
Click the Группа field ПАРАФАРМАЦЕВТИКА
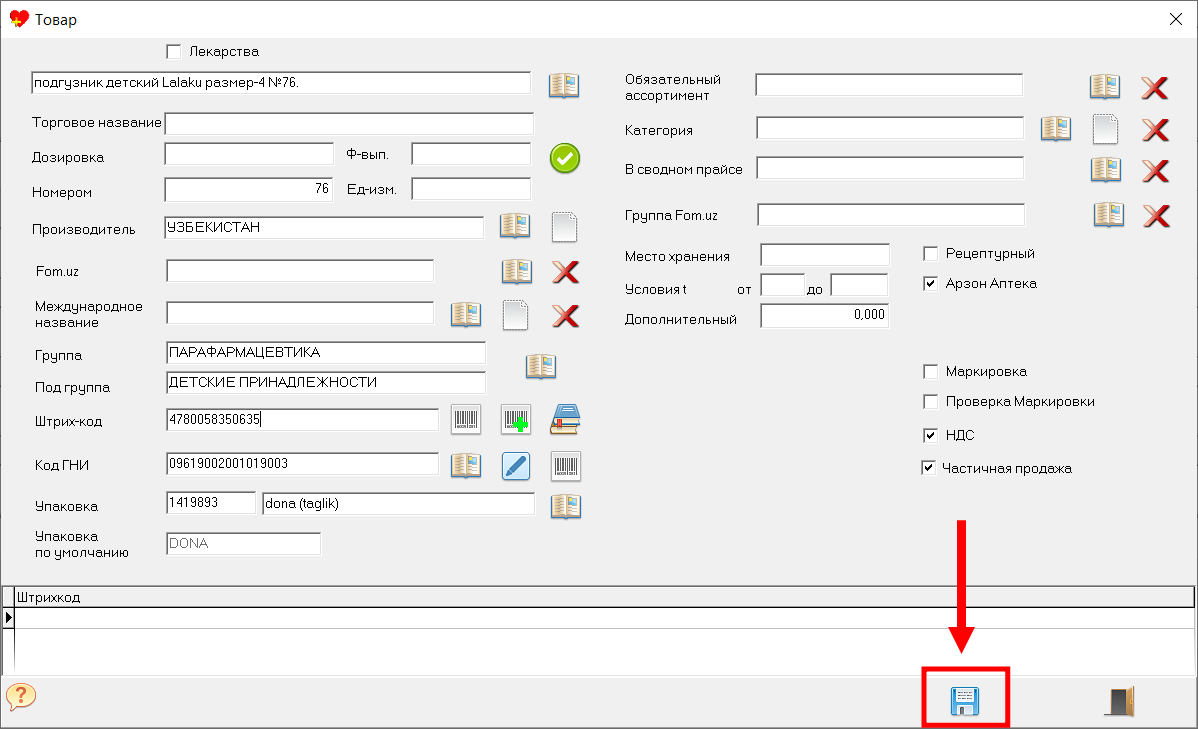point(325,352)
